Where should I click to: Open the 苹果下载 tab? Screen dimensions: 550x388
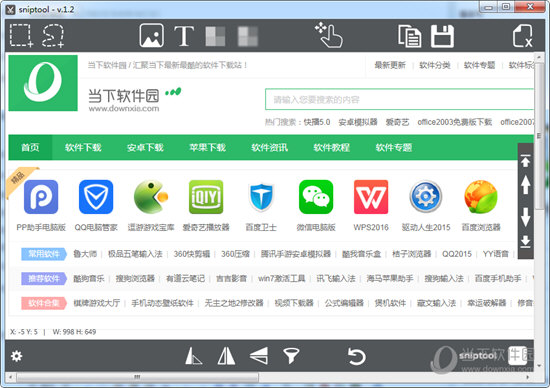coord(207,147)
